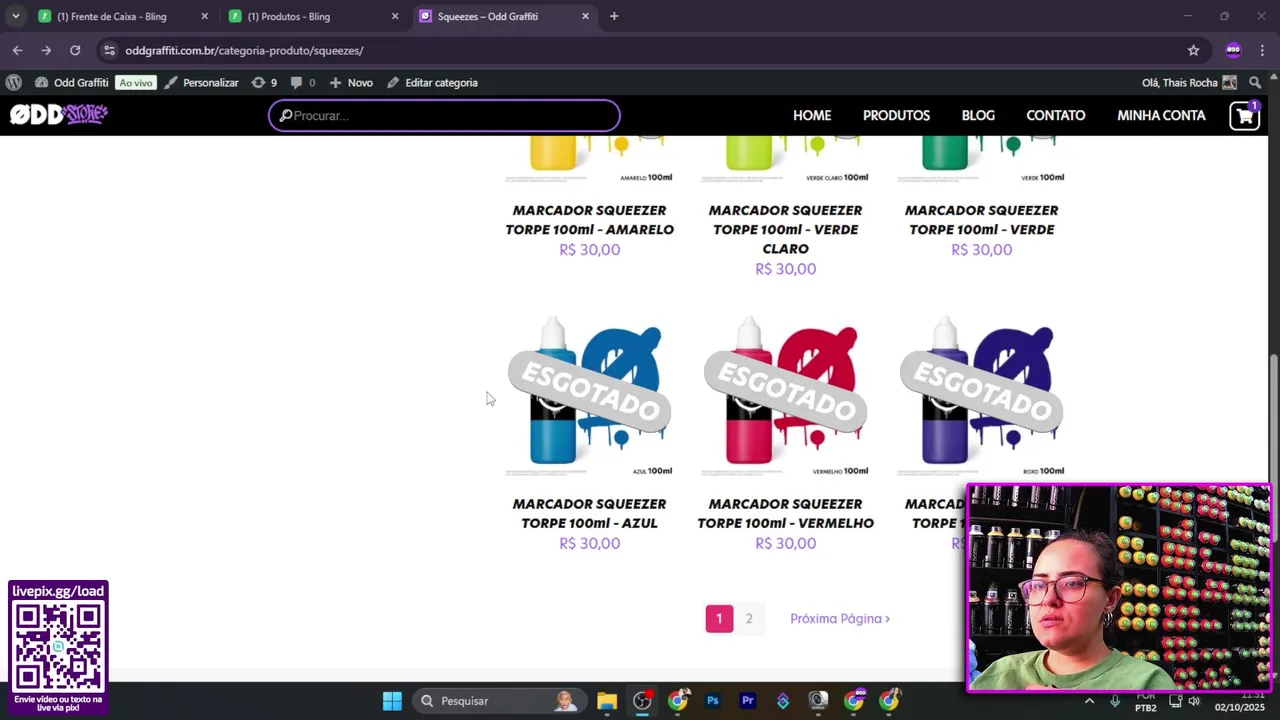The height and width of the screenshot is (720, 1280).
Task: Open the comments bubble showing 0
Action: pyautogui.click(x=303, y=83)
